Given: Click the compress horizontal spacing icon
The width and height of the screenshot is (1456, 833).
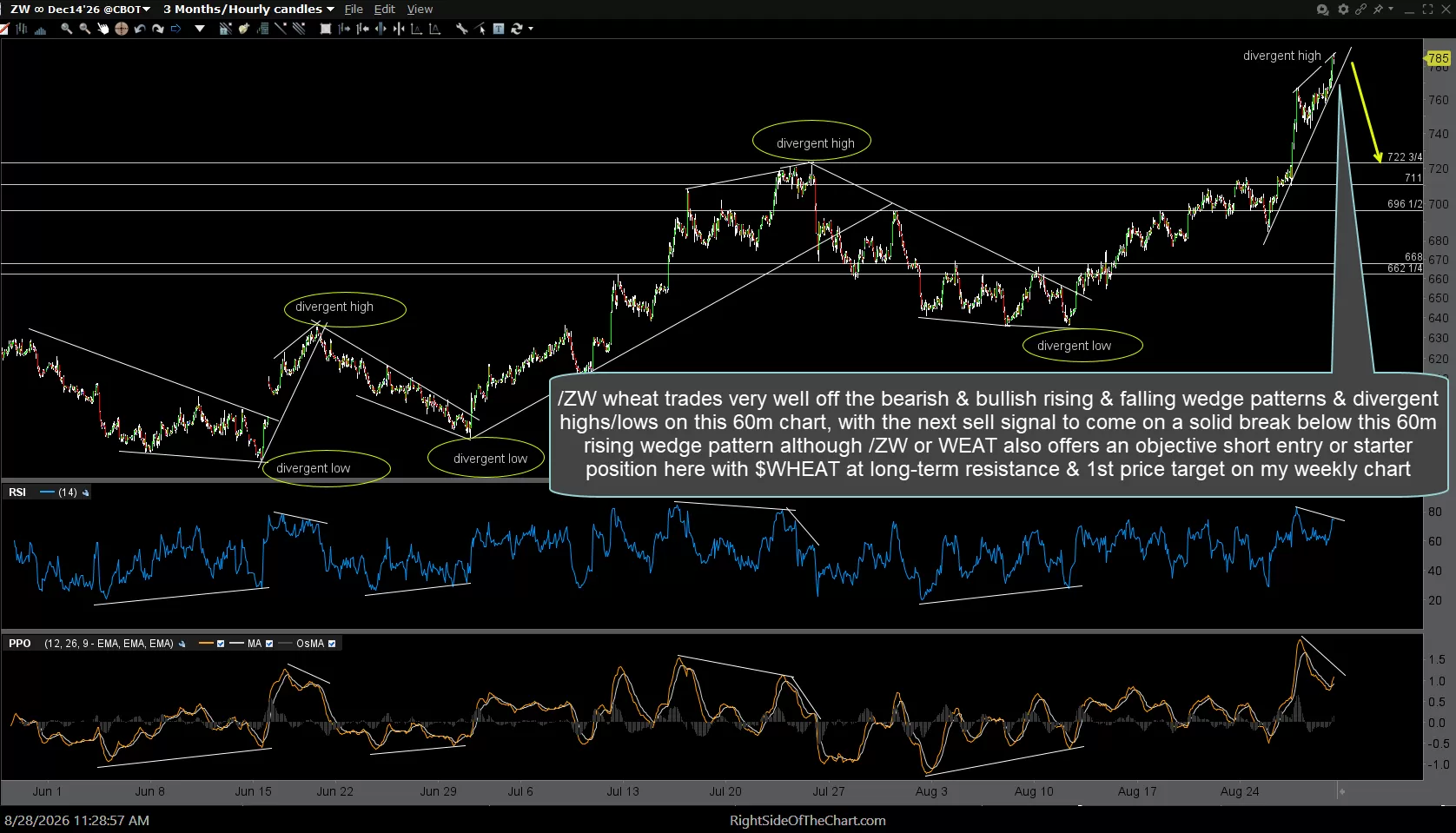Looking at the screenshot, I should coord(399,29).
